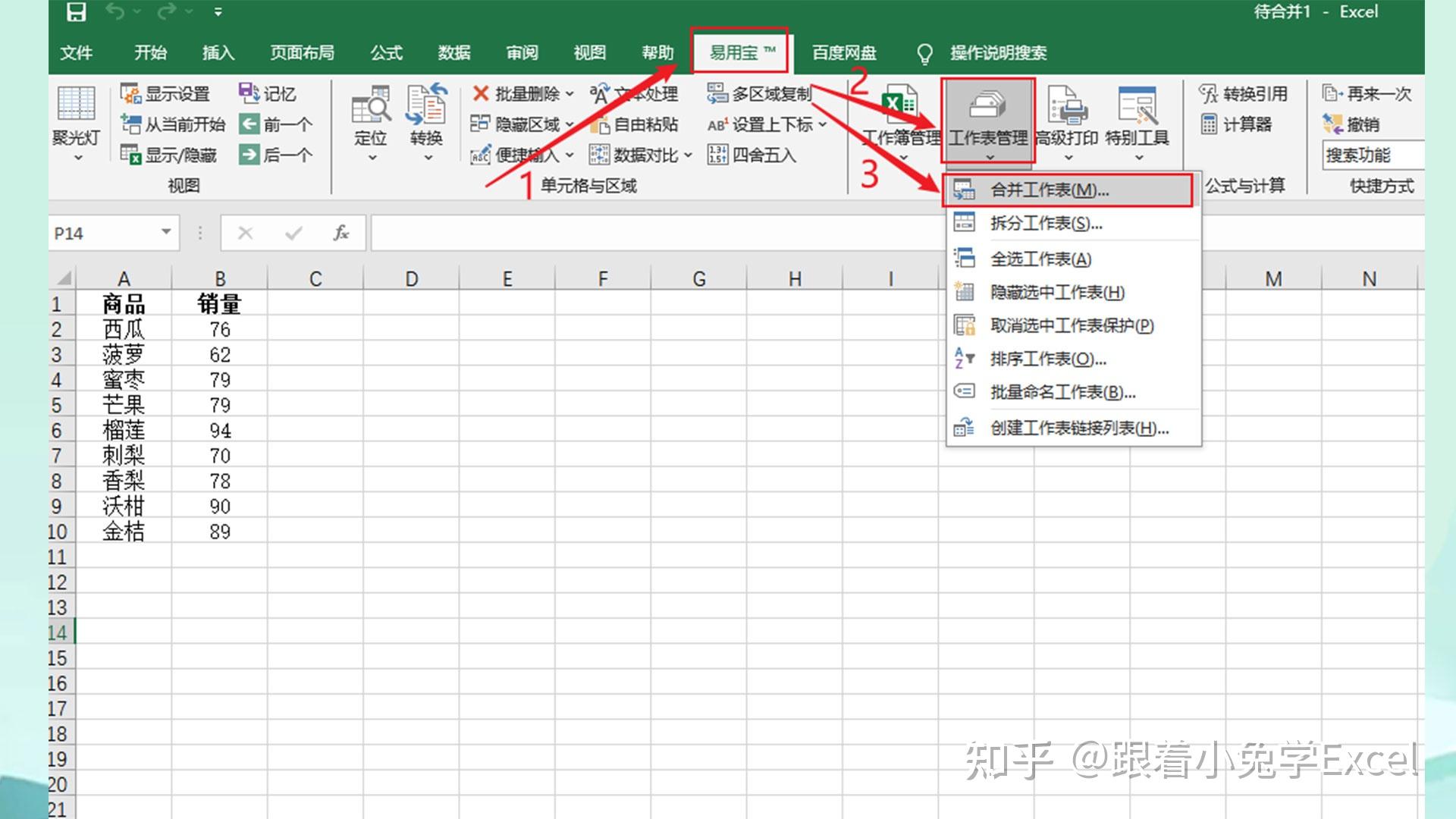Click 多区域复制 multi-range copy
The image size is (1456, 819).
pyautogui.click(x=759, y=94)
